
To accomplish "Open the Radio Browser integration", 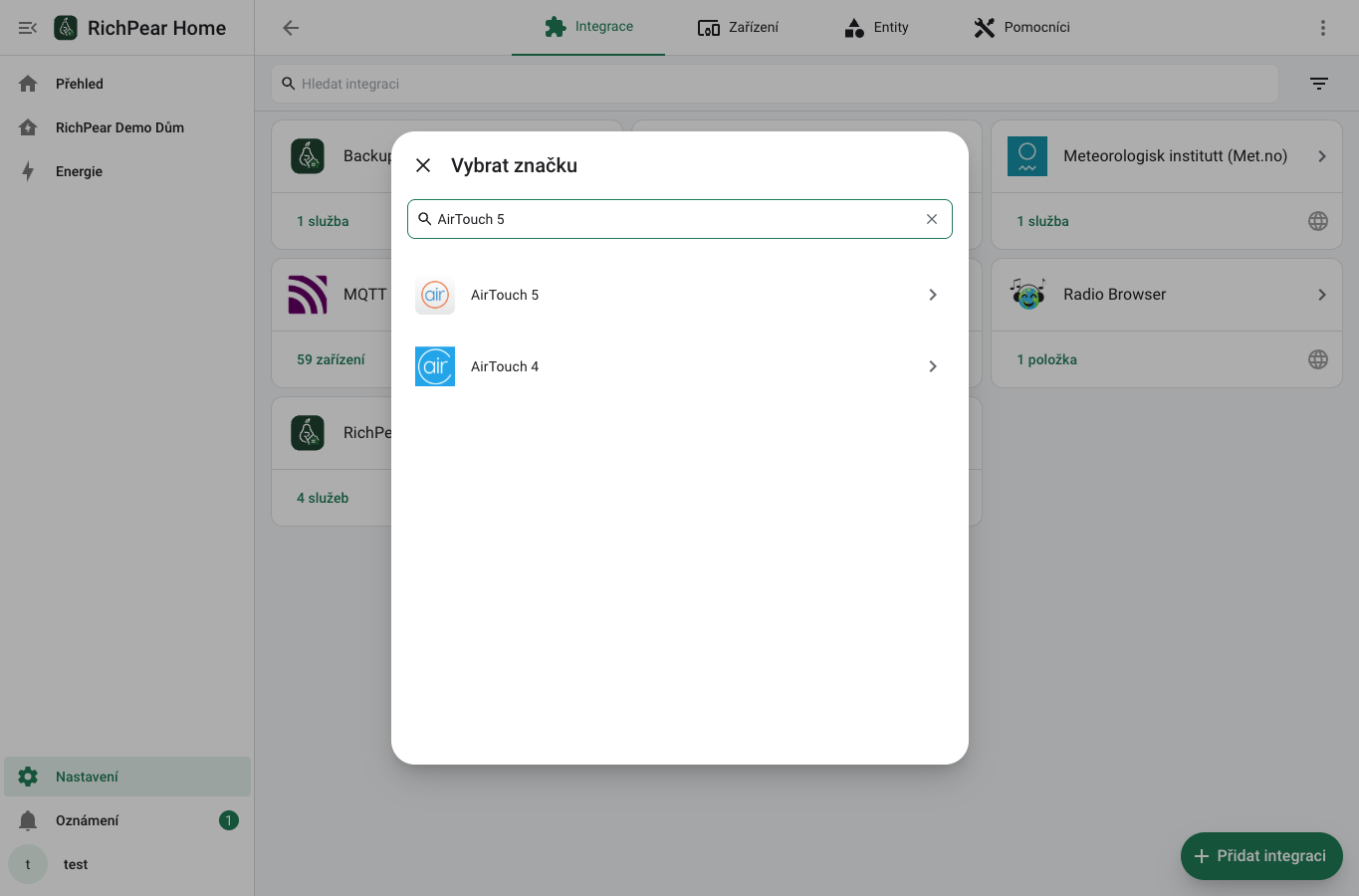I will [1167, 295].
